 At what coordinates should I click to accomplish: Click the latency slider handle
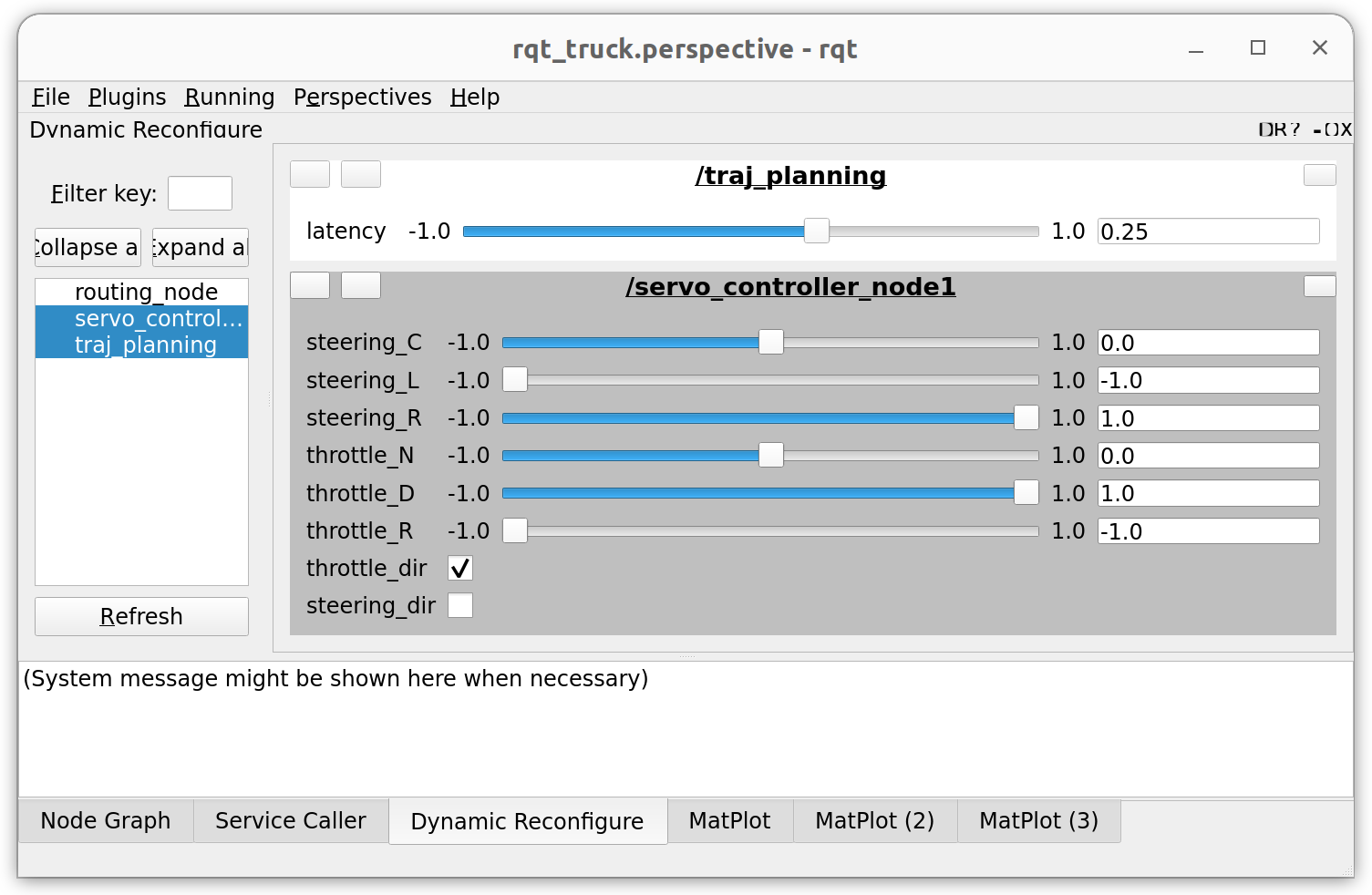pyautogui.click(x=817, y=231)
